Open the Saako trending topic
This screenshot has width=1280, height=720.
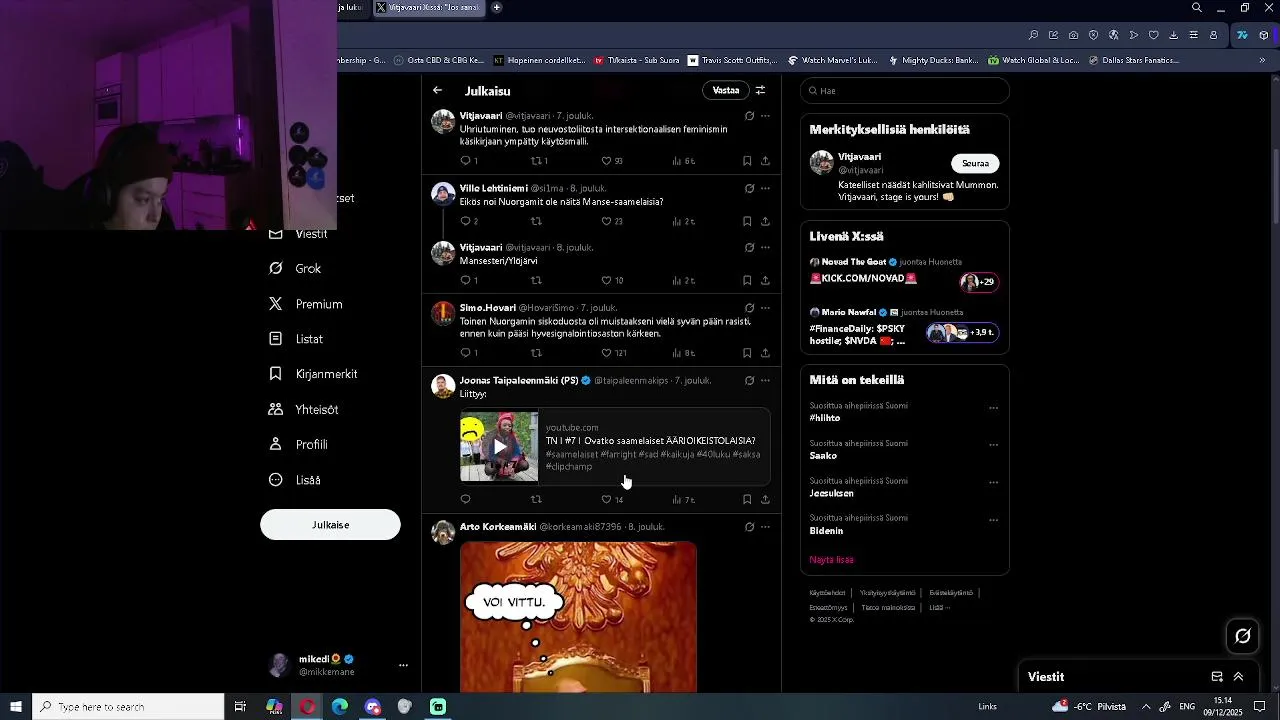(823, 456)
